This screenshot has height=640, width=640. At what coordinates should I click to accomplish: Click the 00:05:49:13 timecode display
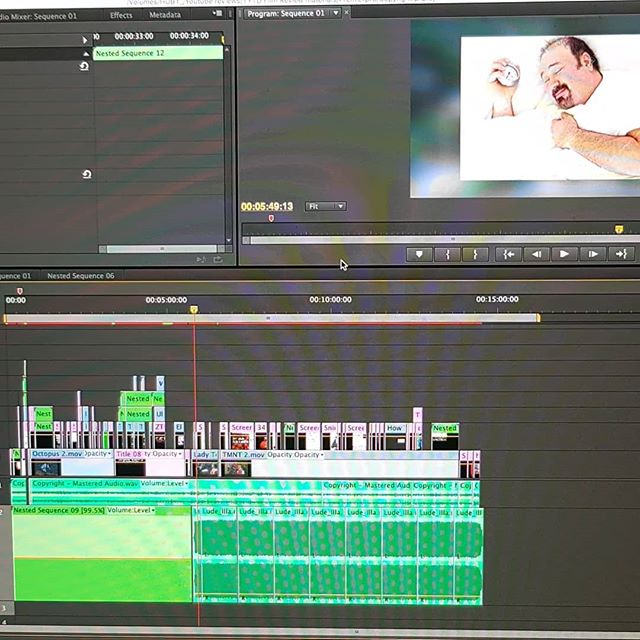[x=266, y=206]
